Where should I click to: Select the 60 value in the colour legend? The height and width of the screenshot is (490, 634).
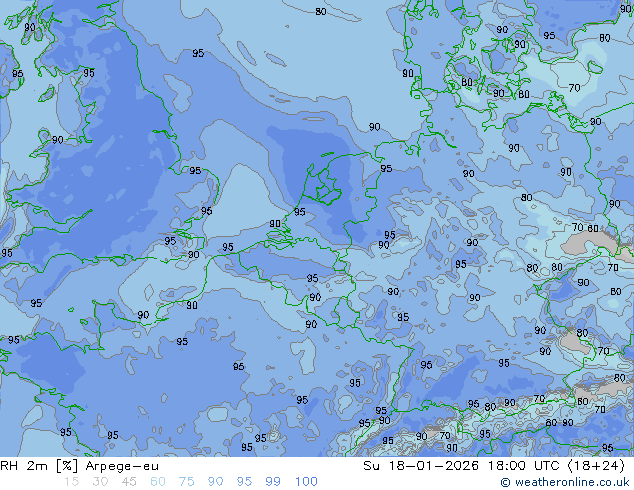pos(158,482)
